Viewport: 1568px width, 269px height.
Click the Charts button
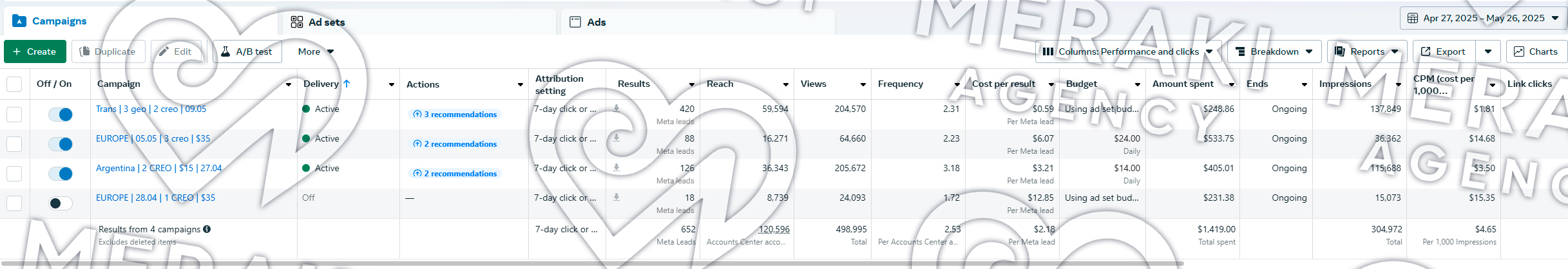1536,51
